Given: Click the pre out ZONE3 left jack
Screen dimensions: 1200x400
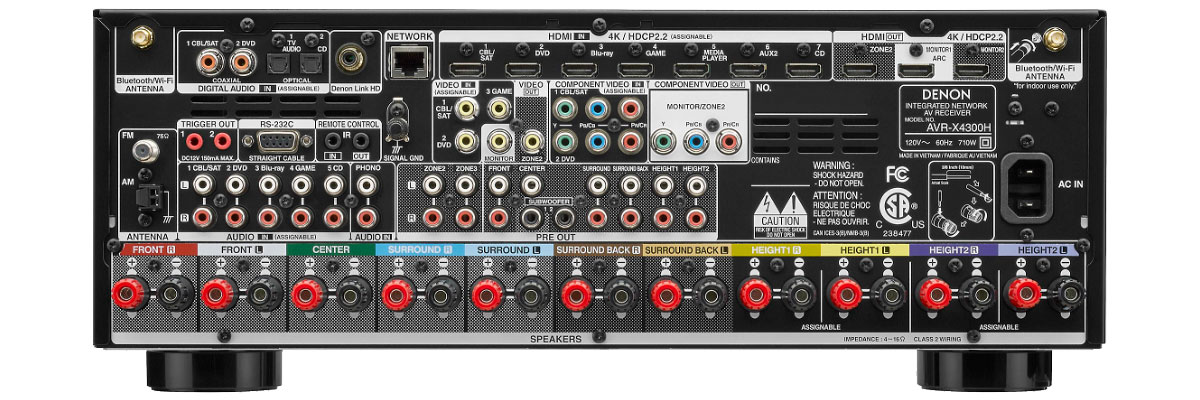Looking at the screenshot, I should coord(466,184).
